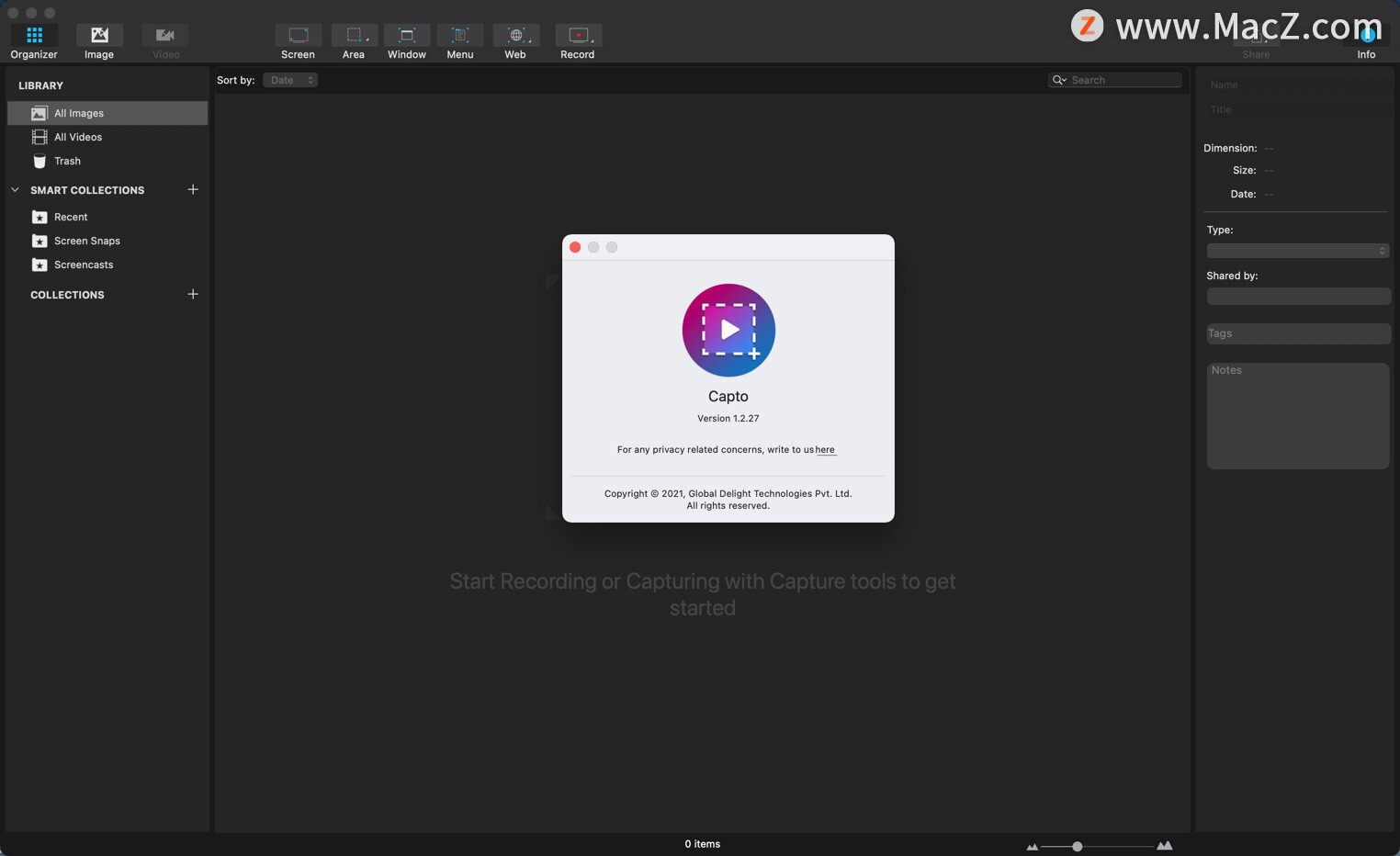This screenshot has width=1400, height=856.
Task: Start an Area capture
Action: click(354, 42)
